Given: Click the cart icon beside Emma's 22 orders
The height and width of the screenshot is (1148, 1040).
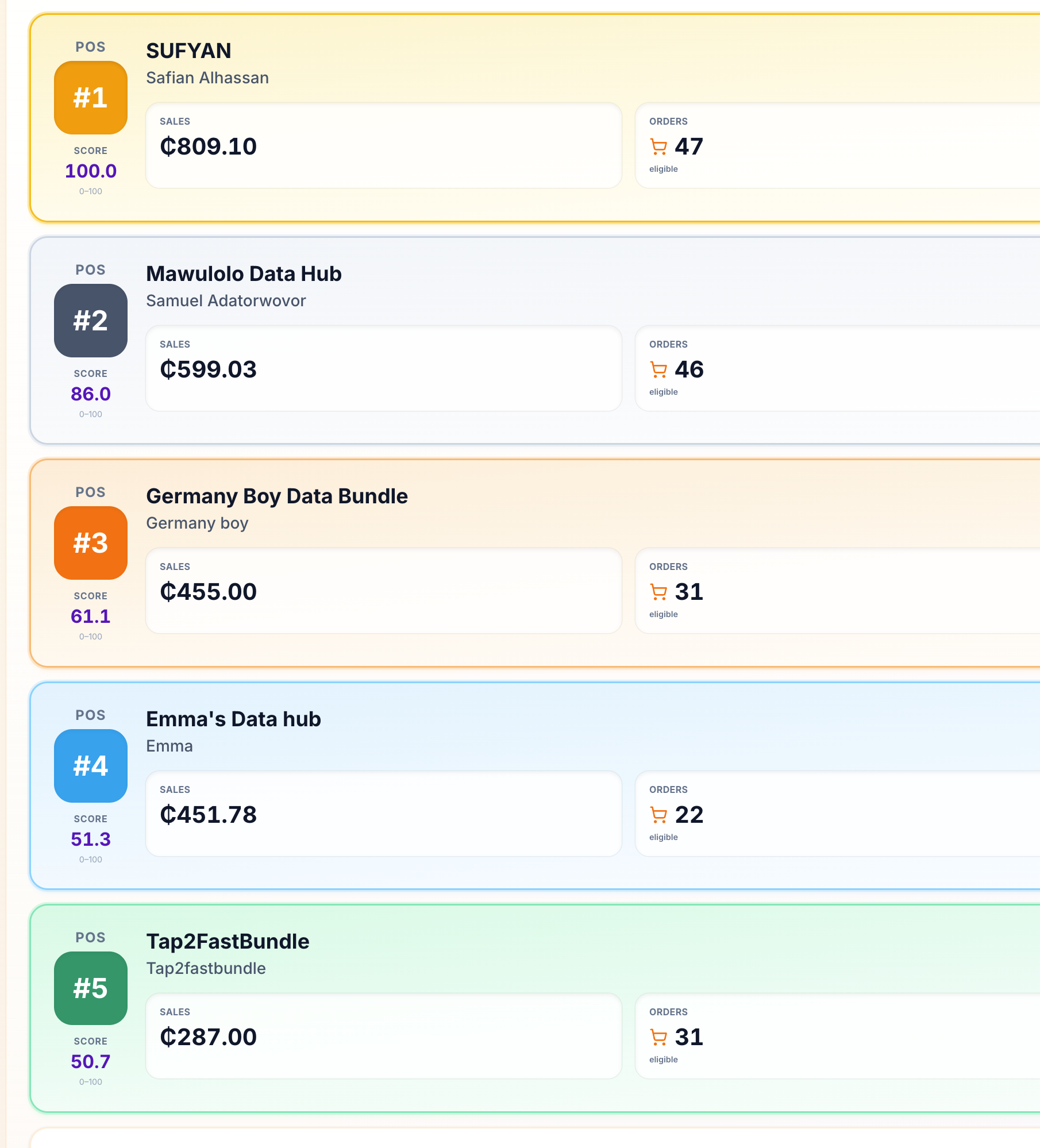Looking at the screenshot, I should (x=658, y=815).
